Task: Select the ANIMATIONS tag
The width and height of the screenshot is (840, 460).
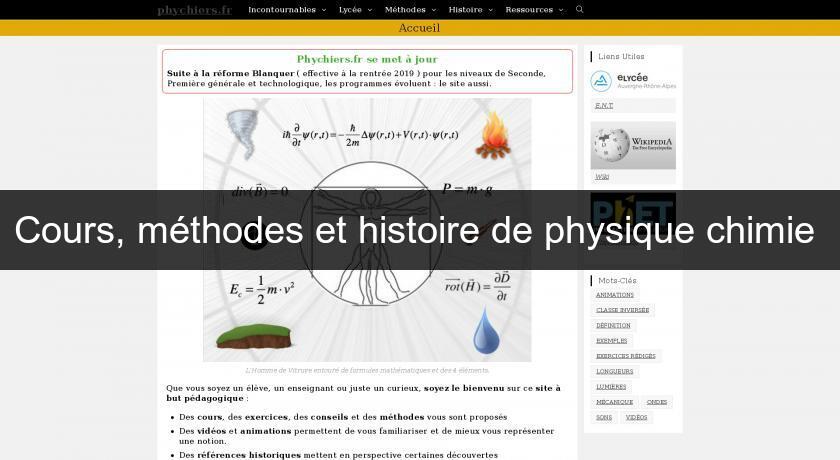Action: pos(615,295)
